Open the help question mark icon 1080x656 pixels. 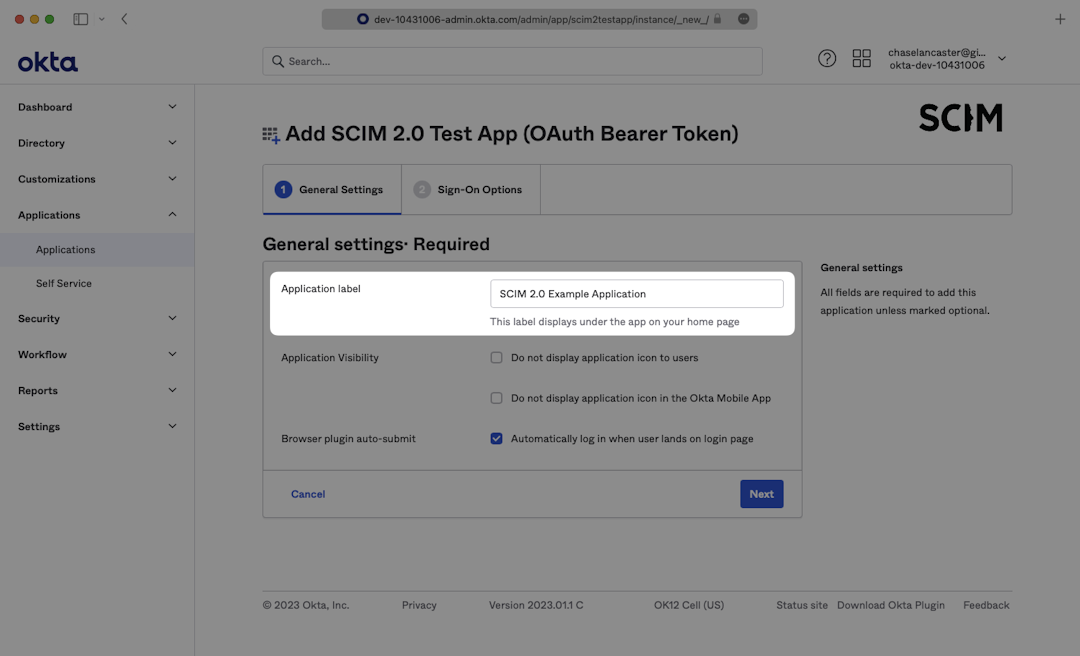(x=827, y=59)
